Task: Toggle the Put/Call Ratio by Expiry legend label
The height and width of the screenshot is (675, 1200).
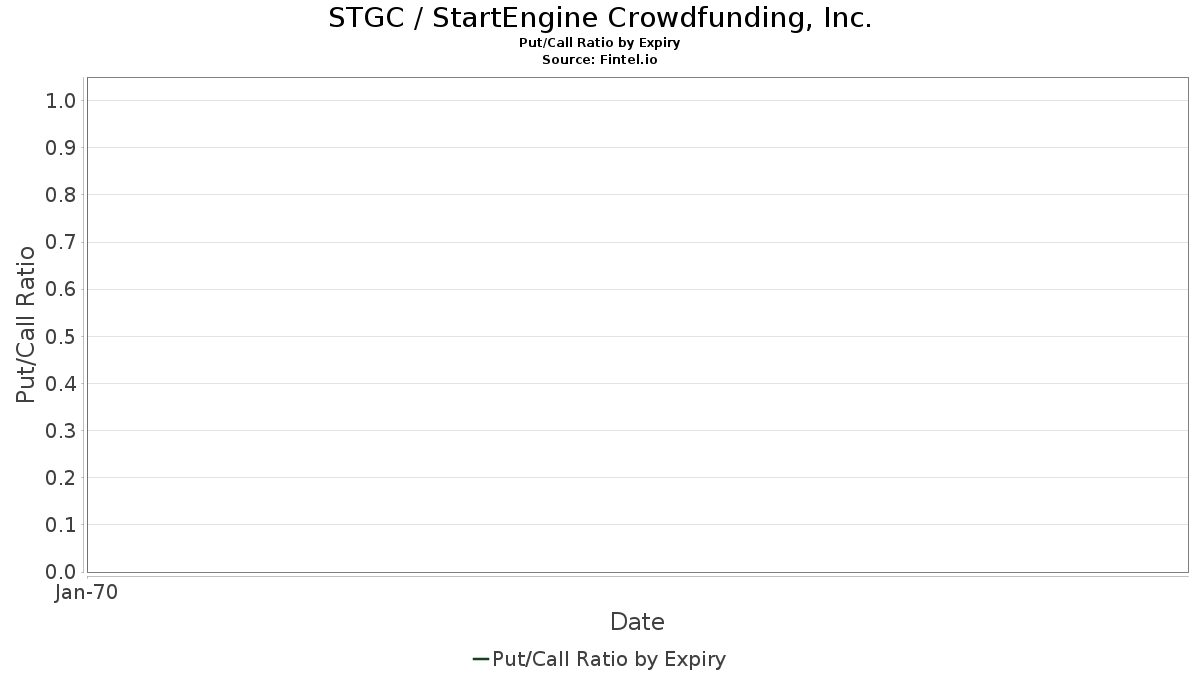Action: click(x=609, y=659)
